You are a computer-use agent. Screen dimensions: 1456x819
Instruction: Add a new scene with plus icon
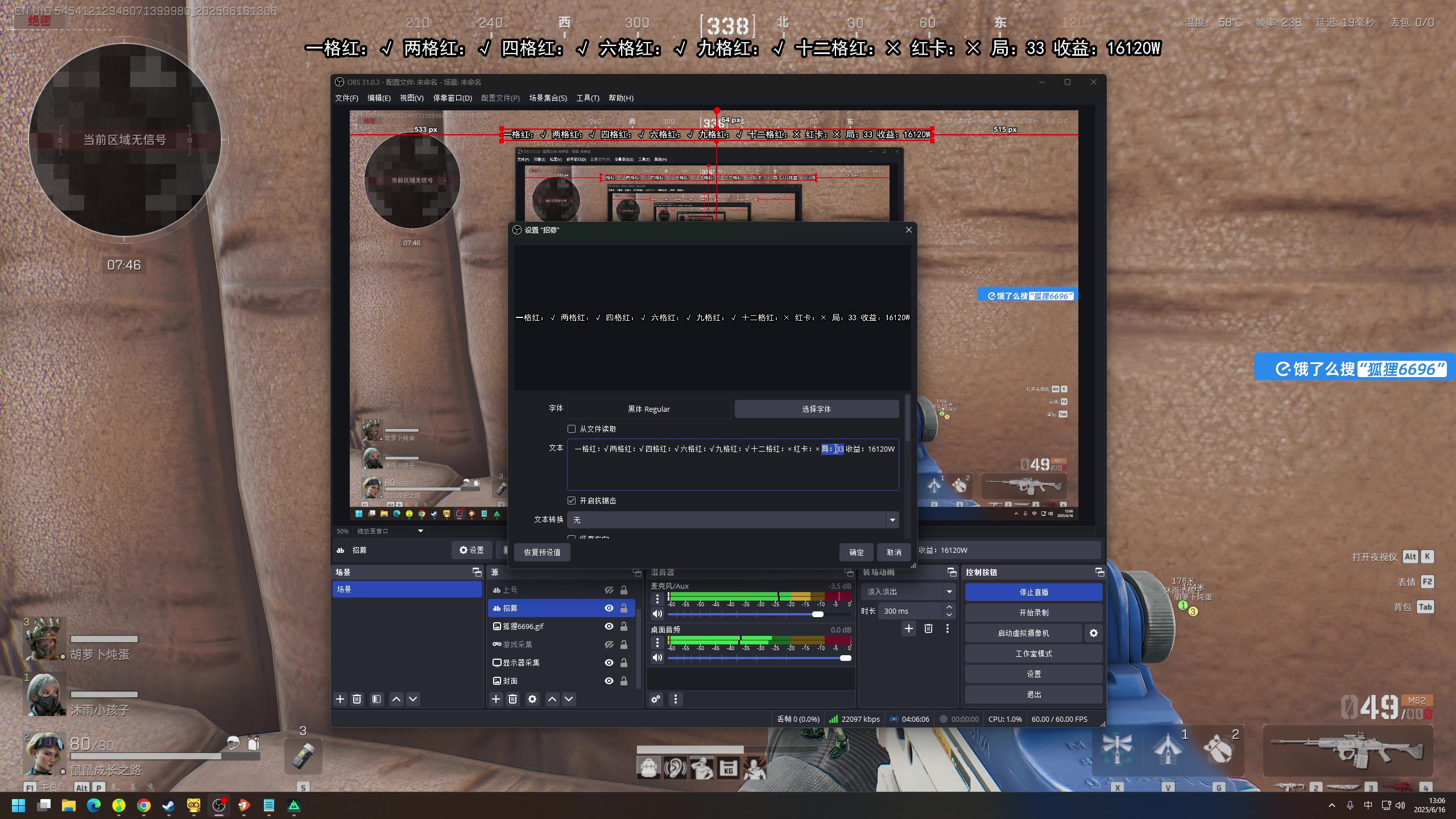pyautogui.click(x=340, y=699)
